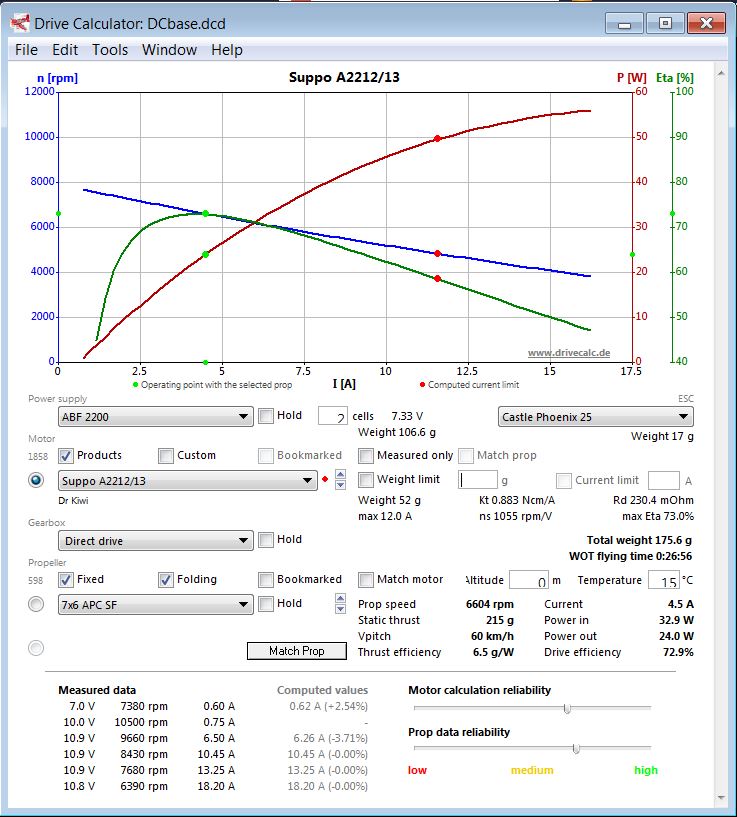
Task: Visit the www.drivecalc.de link on the chart
Action: point(569,353)
